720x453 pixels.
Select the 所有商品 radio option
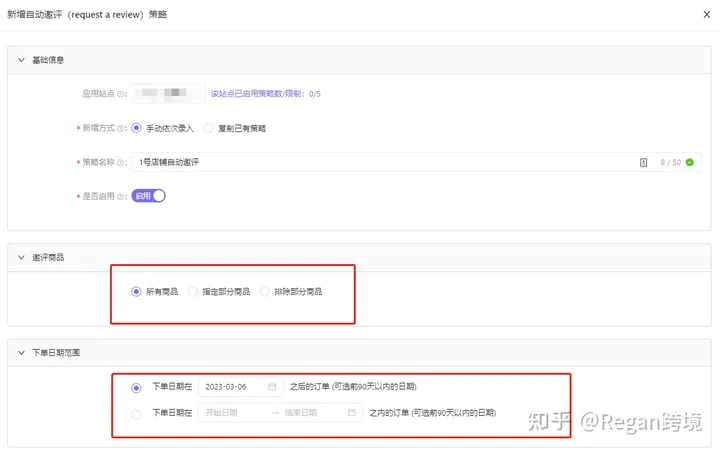tap(136, 291)
